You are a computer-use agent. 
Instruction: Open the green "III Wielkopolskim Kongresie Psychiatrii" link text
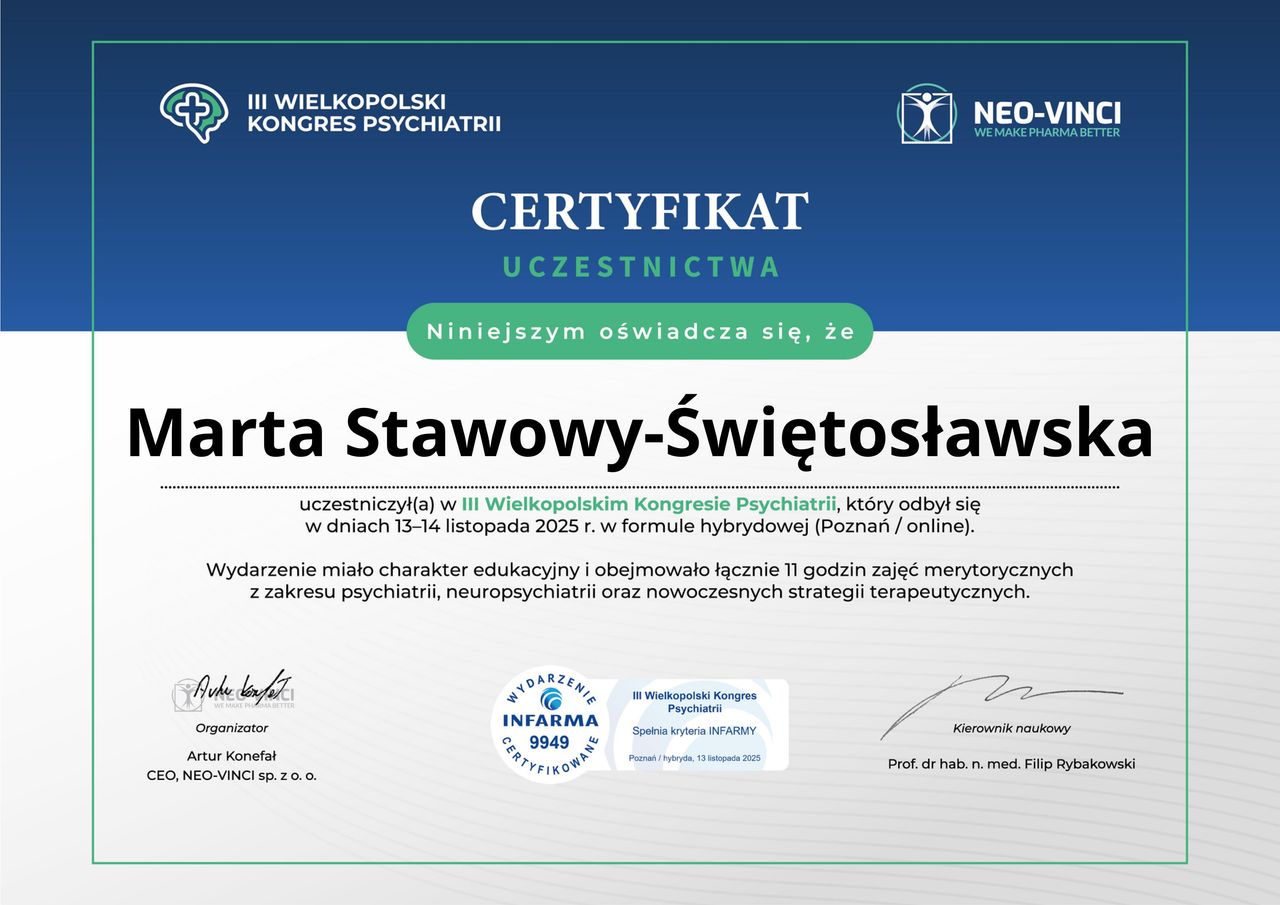pyautogui.click(x=648, y=502)
